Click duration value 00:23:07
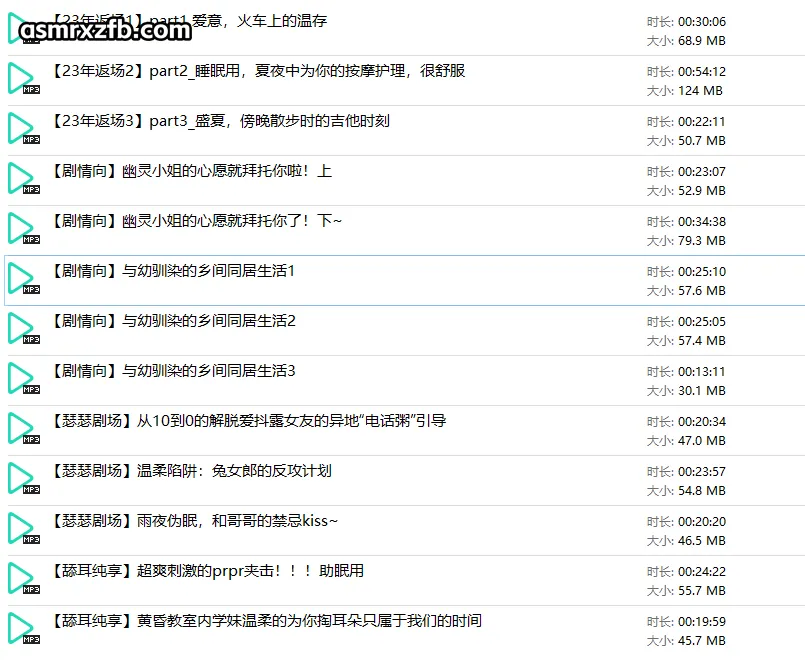The width and height of the screenshot is (805, 668). coord(702,171)
